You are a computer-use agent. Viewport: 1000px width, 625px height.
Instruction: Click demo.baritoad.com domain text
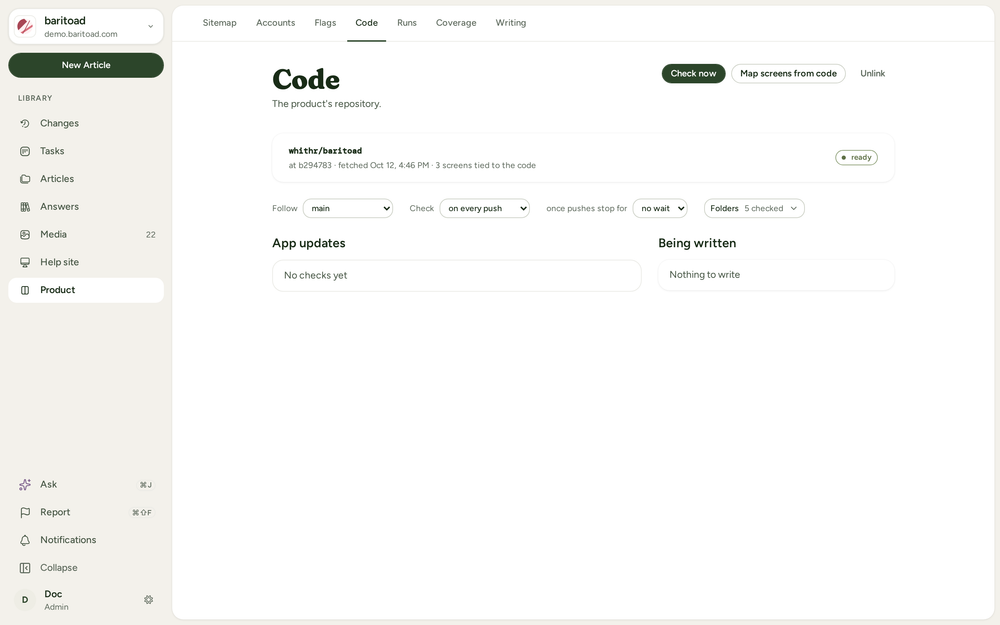click(x=81, y=34)
